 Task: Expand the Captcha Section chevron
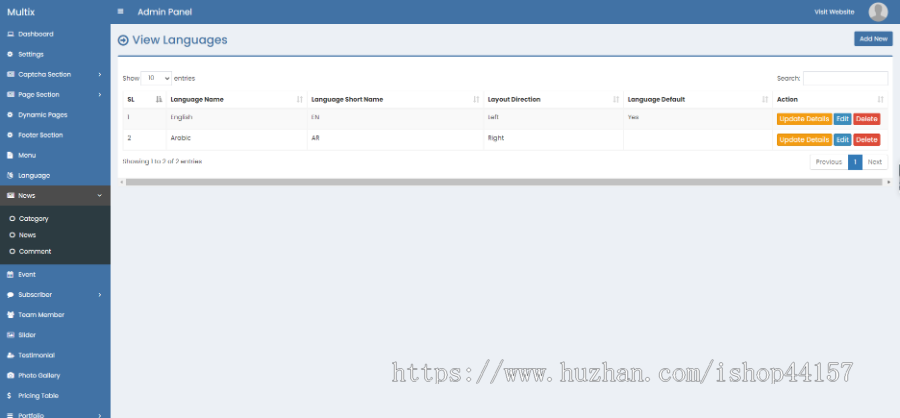coord(100,75)
